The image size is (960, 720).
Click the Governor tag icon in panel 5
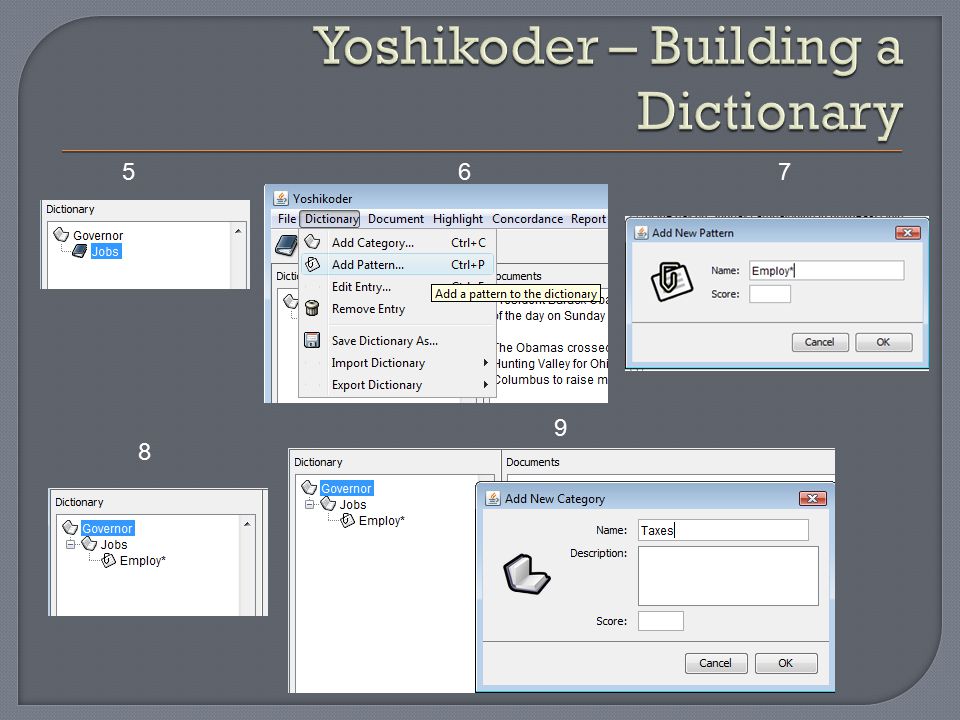[x=61, y=234]
